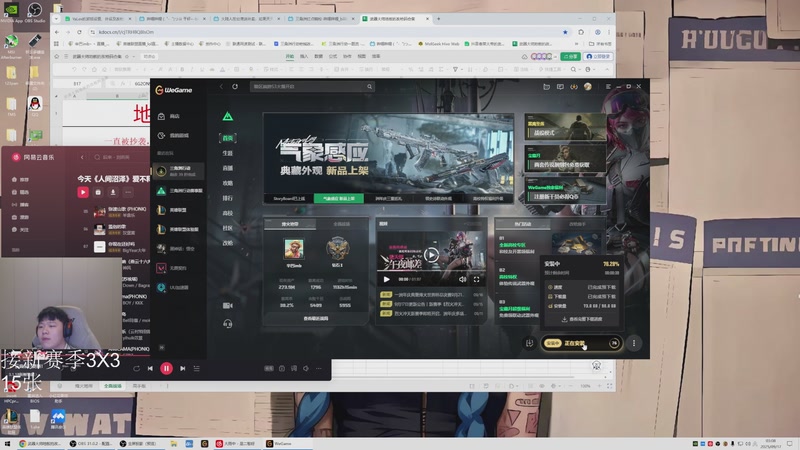Click the small play button under WeGame video
Screen dimensions: 800x450
coord(386,280)
